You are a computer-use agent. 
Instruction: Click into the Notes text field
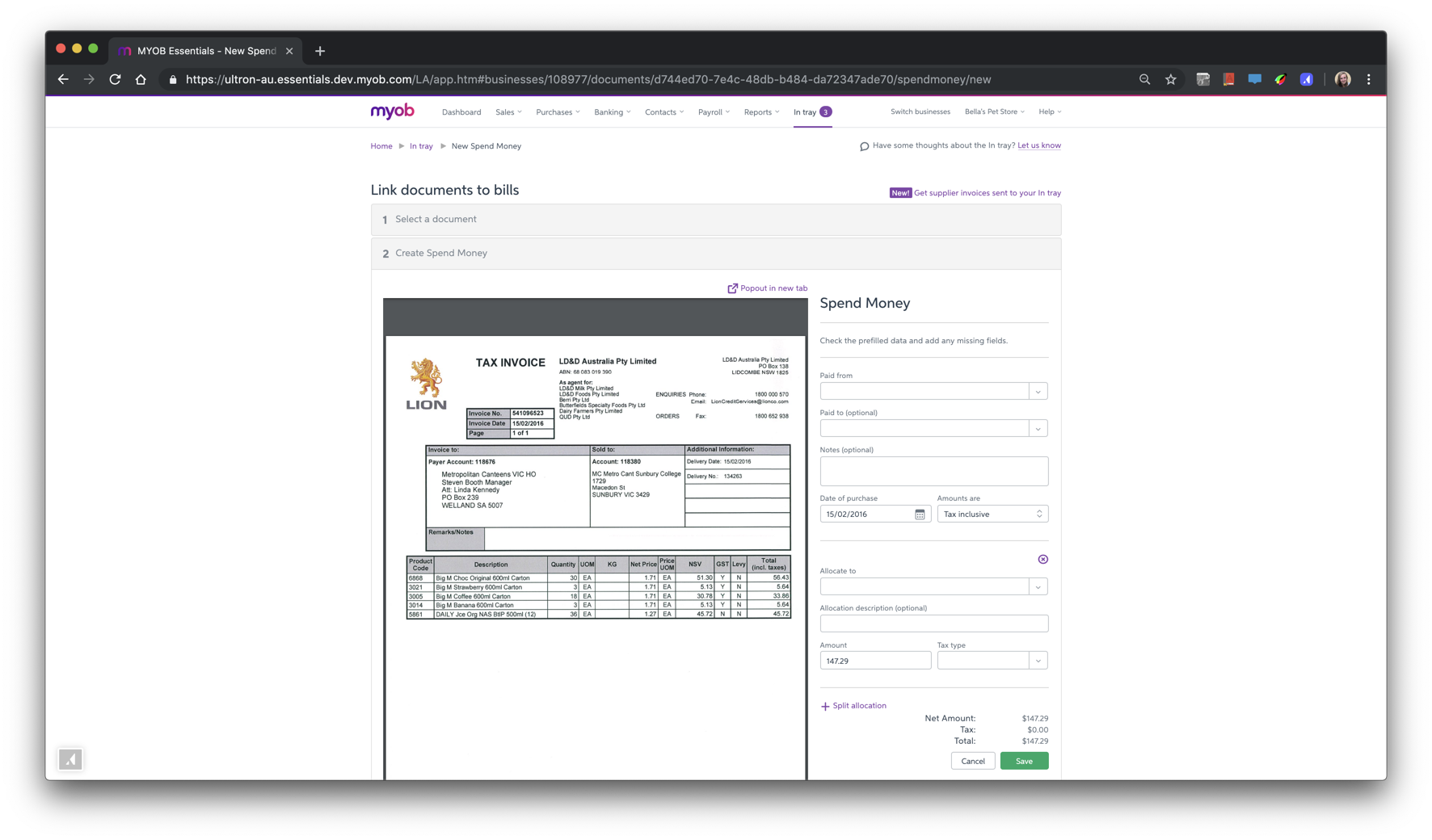(933, 471)
